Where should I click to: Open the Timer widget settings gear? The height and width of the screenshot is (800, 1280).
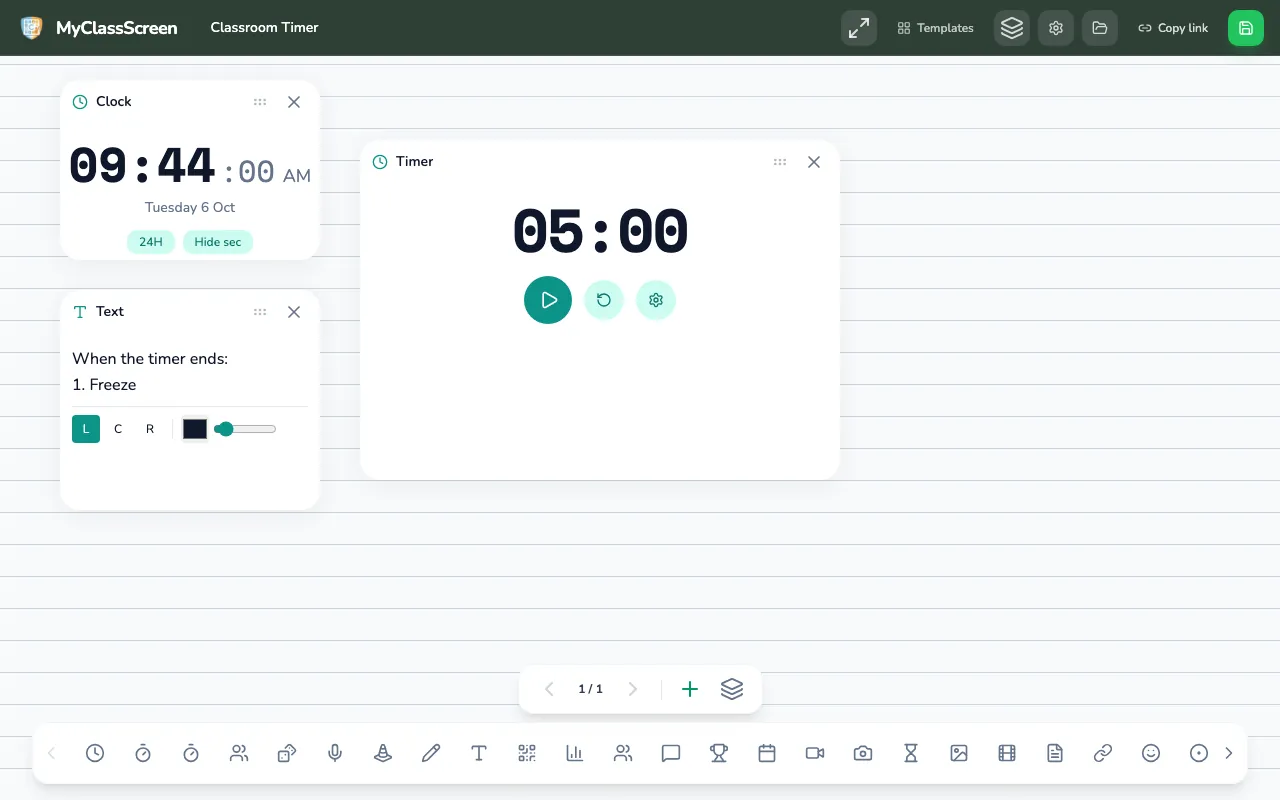click(x=656, y=300)
